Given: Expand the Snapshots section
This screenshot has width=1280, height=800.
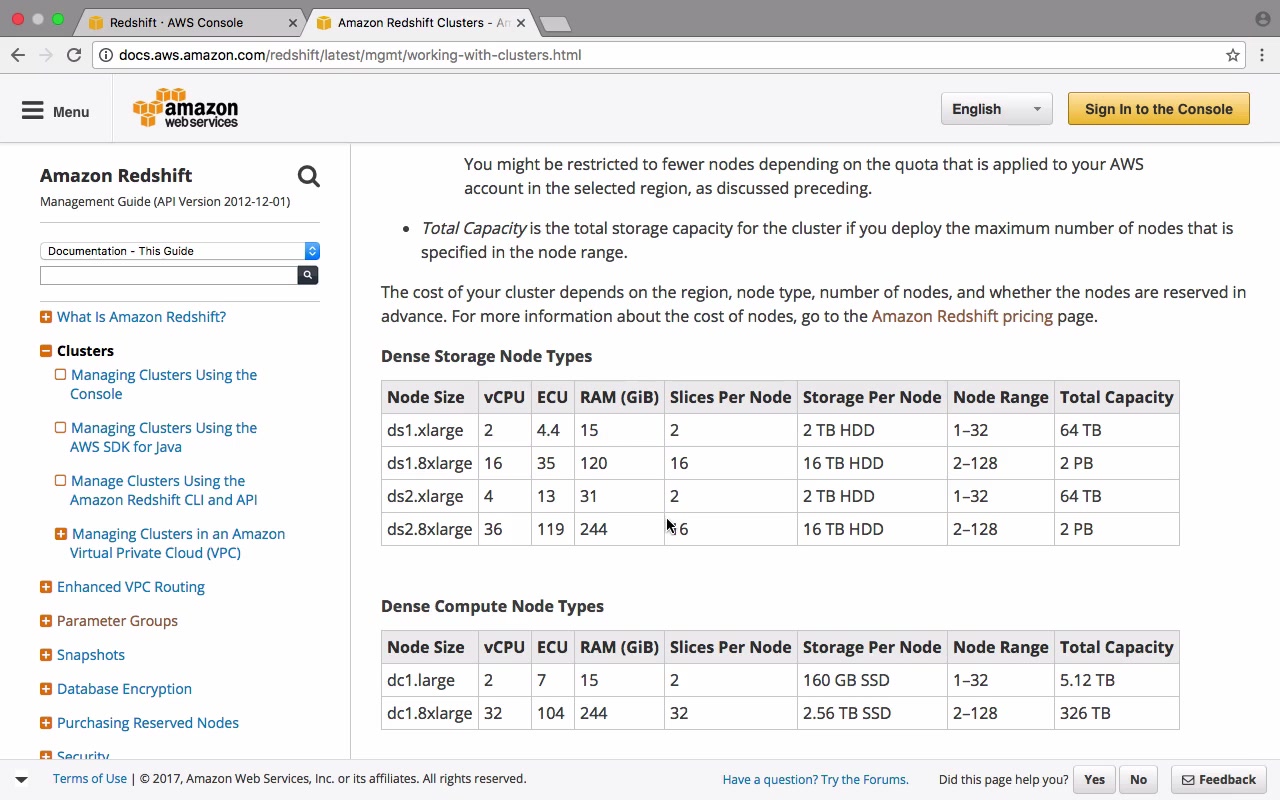Looking at the screenshot, I should [x=46, y=655].
